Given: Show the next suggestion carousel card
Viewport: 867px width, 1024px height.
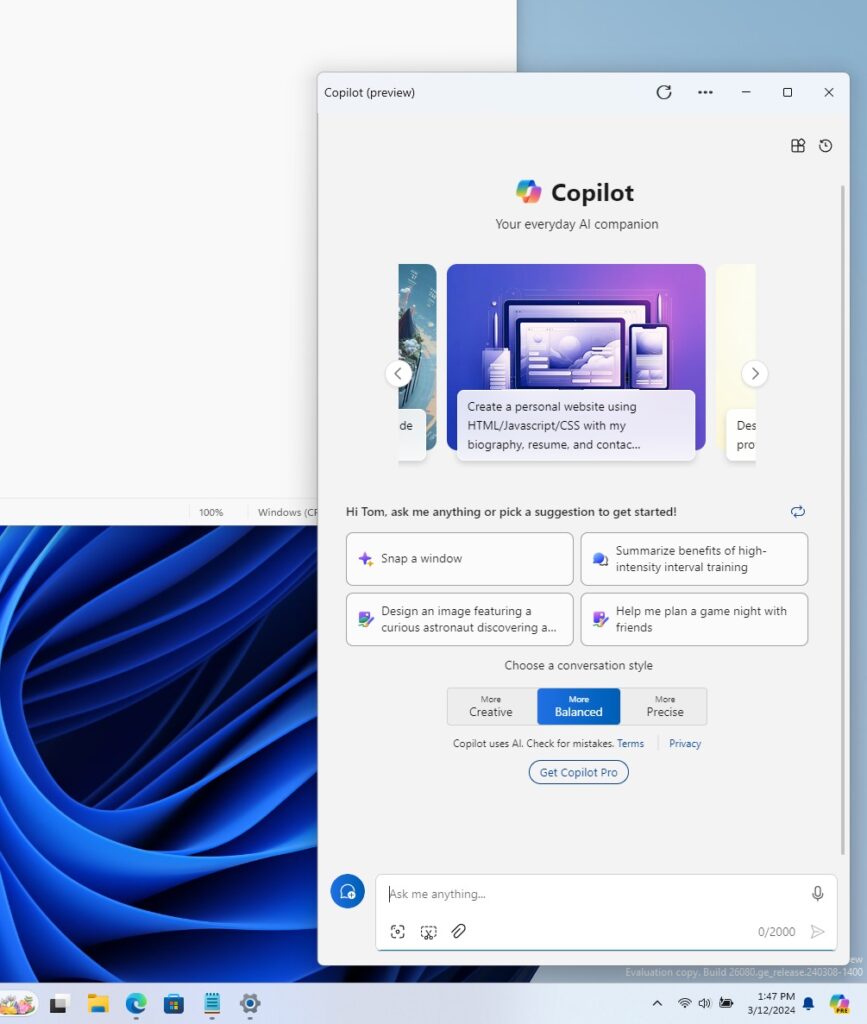Looking at the screenshot, I should click(x=755, y=373).
